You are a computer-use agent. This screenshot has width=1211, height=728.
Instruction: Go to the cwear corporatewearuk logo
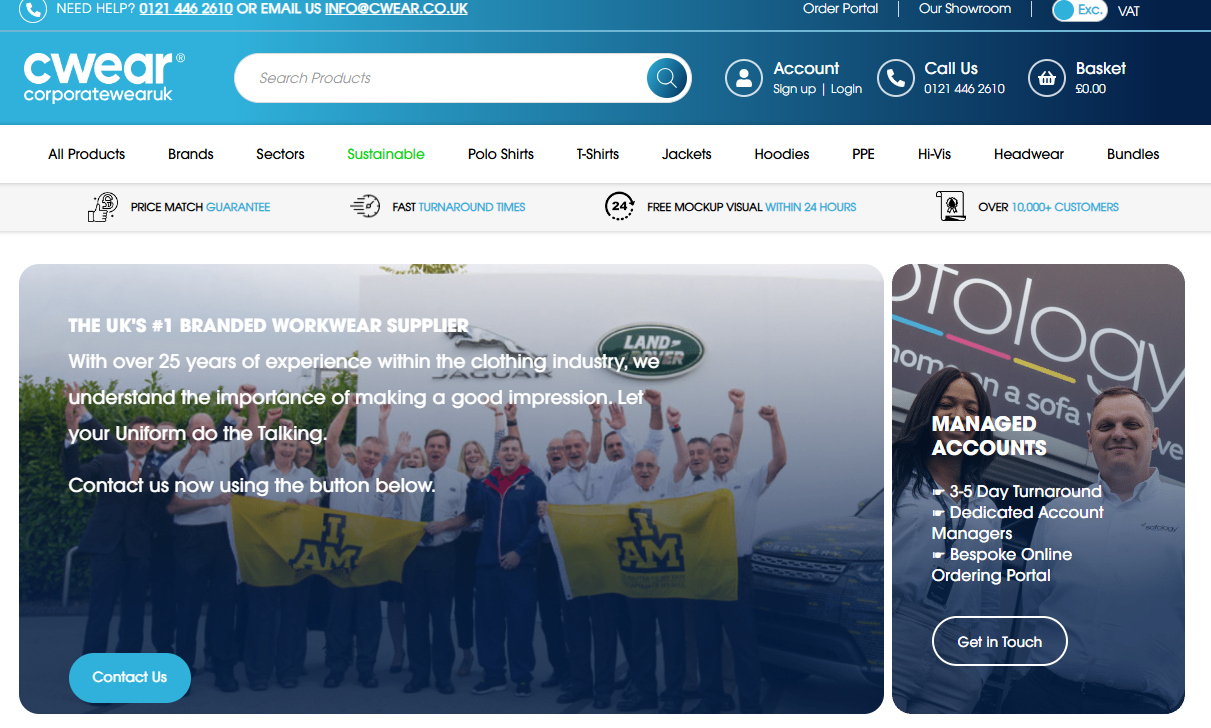(103, 77)
